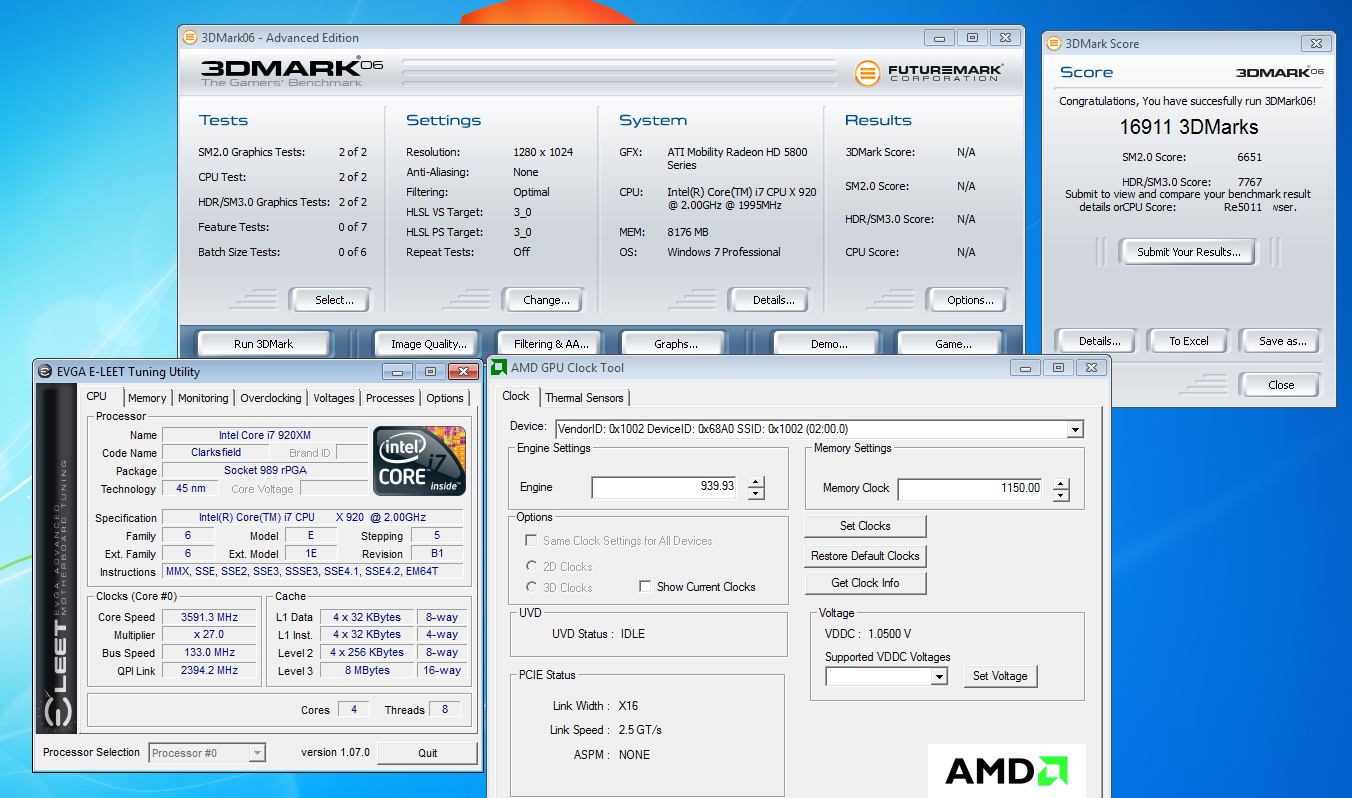Open the Overclocking tab in E-LEET
The width and height of the screenshot is (1352, 798).
click(271, 398)
